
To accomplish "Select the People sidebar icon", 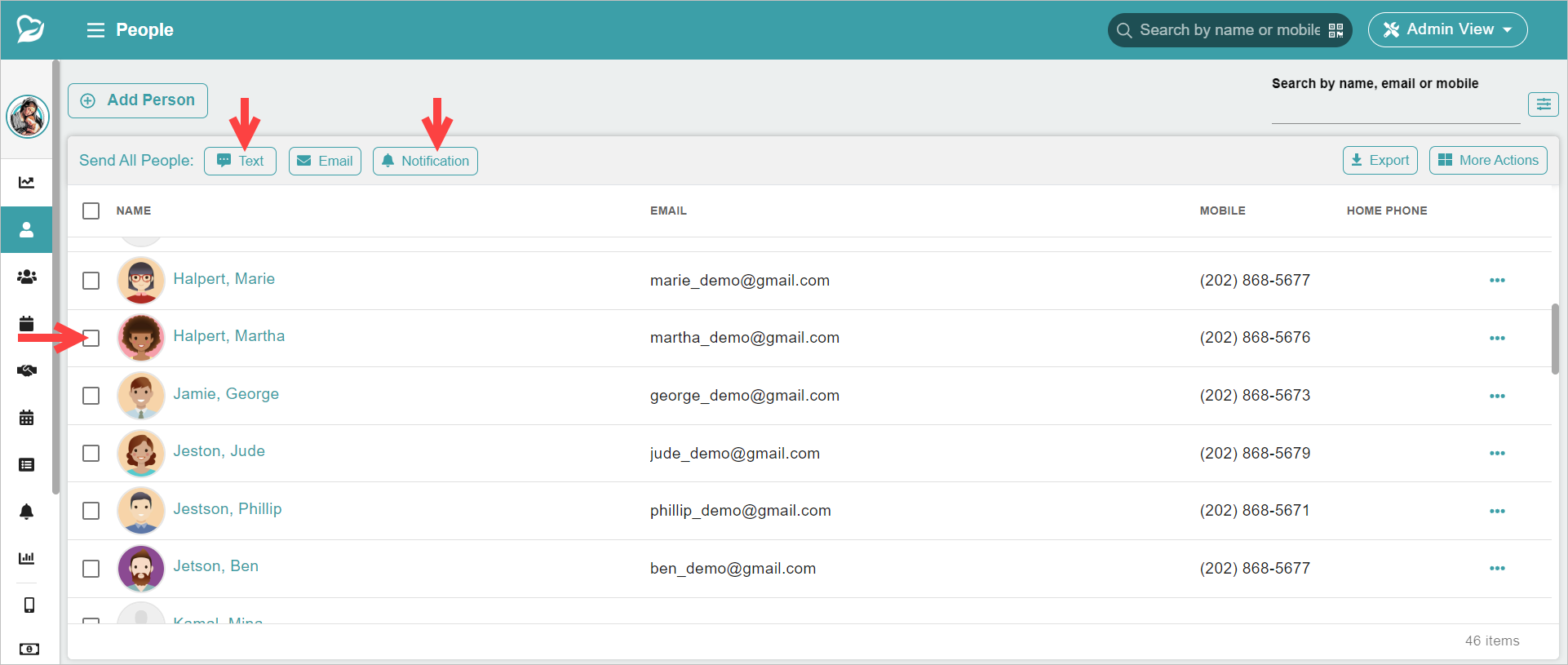I will pos(27,229).
